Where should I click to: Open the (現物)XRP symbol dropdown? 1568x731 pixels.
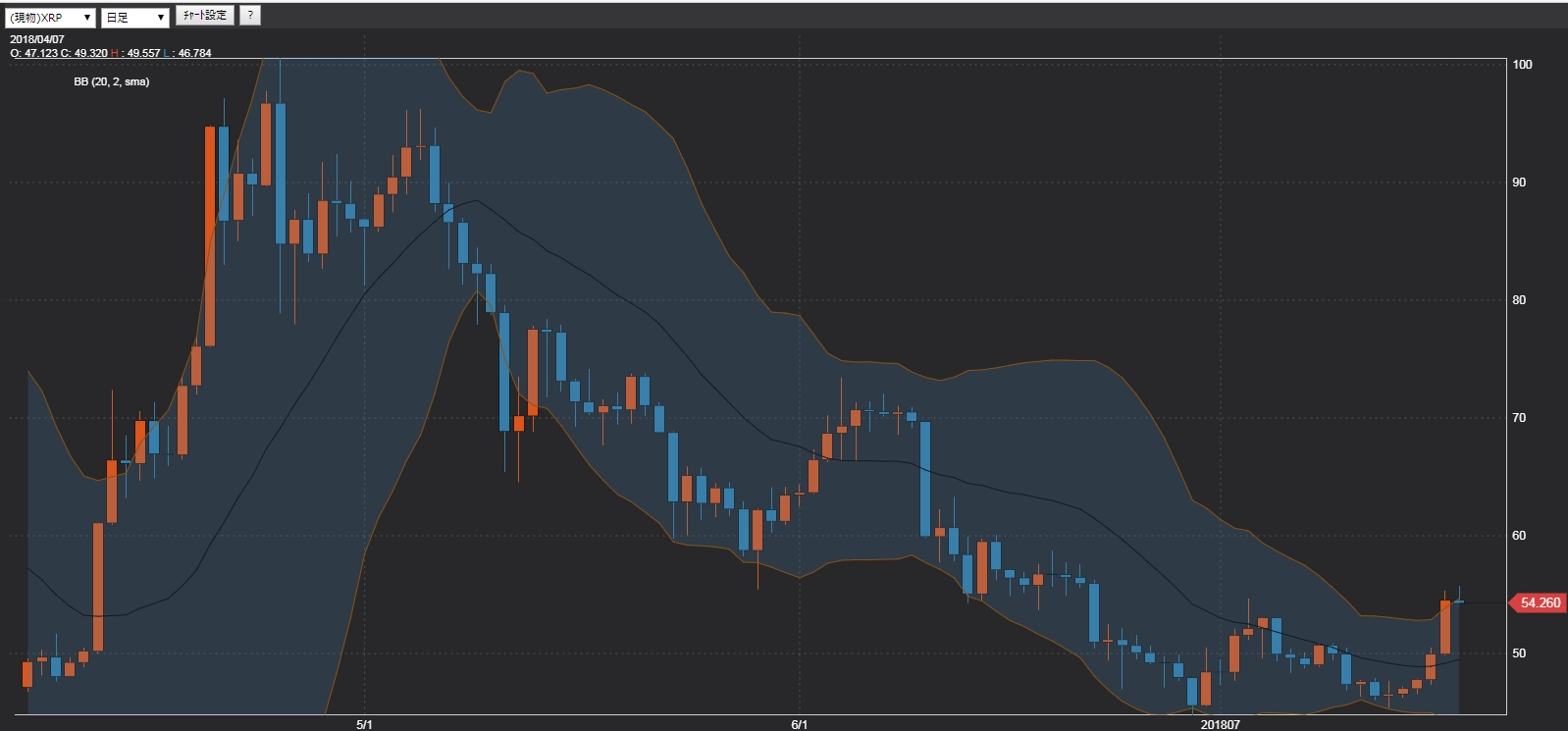[51, 18]
